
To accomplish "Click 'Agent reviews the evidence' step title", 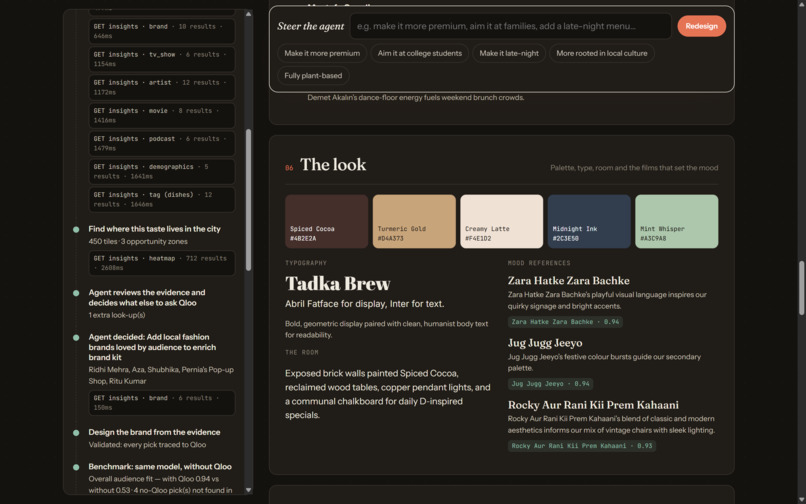I will point(146,297).
